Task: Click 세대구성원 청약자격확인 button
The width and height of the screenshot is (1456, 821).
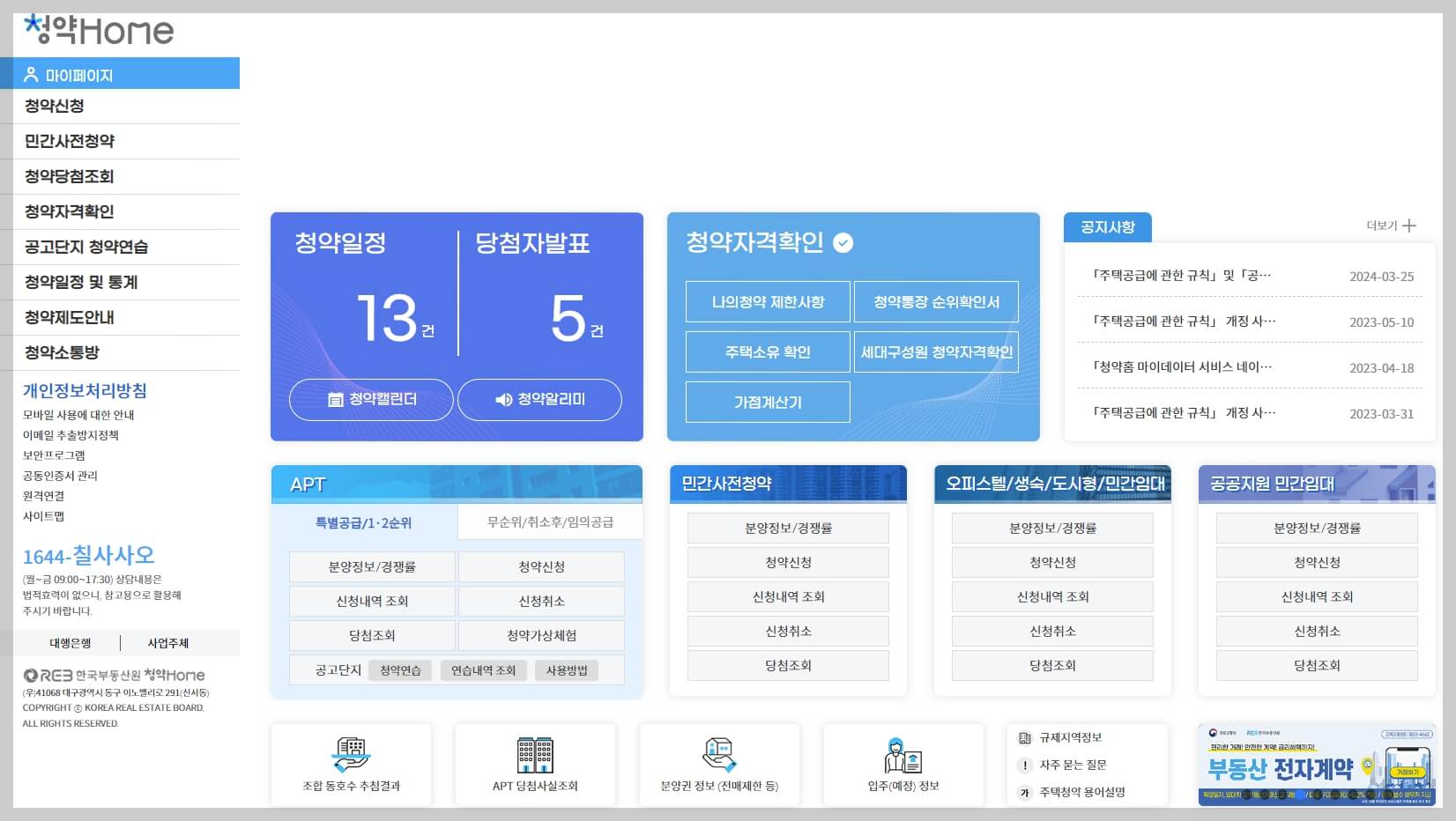Action: (x=936, y=352)
